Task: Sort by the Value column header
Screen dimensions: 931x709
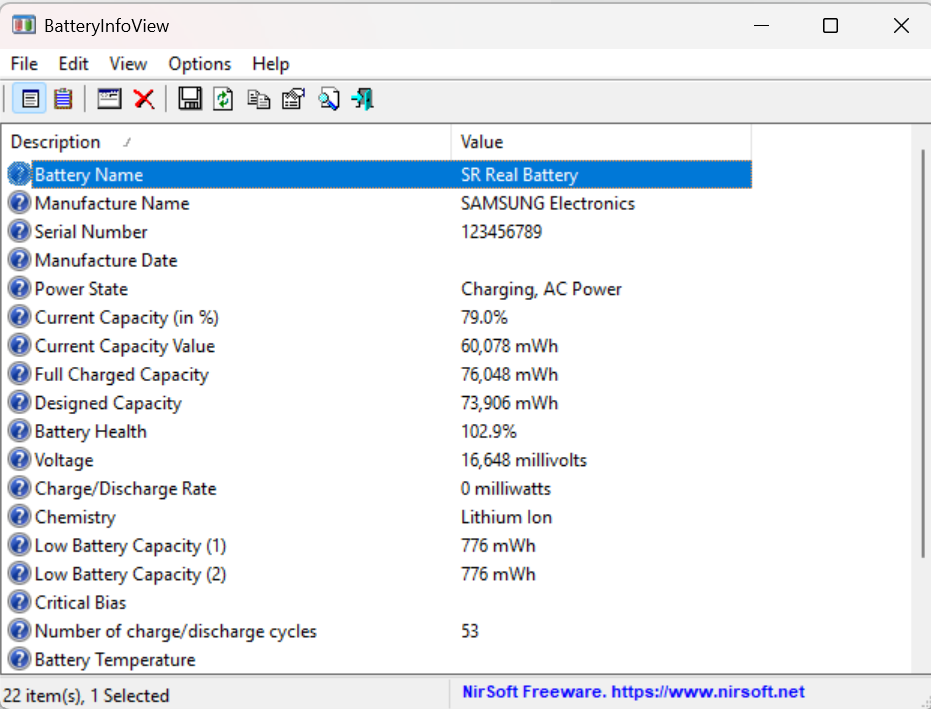Action: point(601,142)
